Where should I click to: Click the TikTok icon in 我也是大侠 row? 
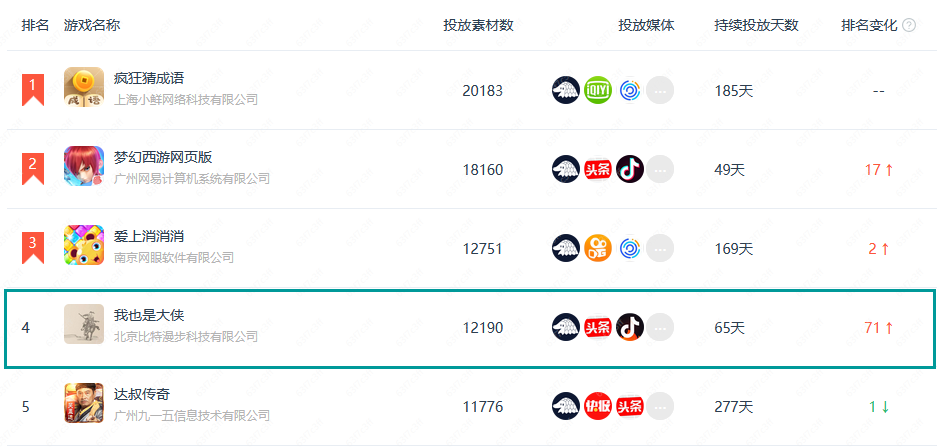point(630,327)
